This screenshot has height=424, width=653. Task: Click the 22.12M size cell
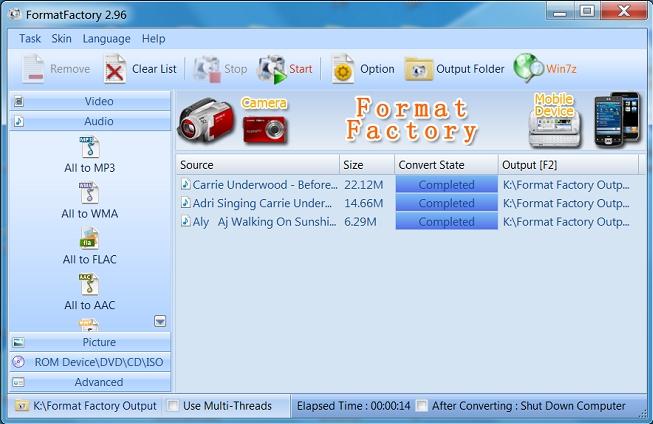pos(364,185)
